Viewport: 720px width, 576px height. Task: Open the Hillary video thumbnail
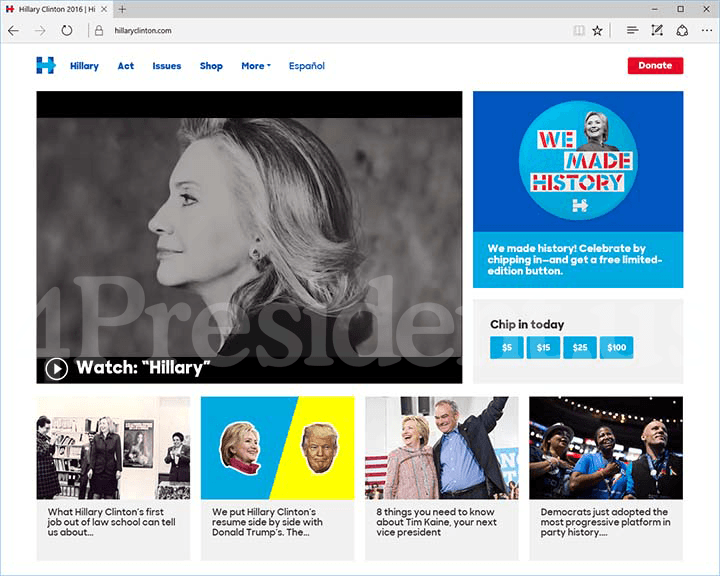pos(249,237)
